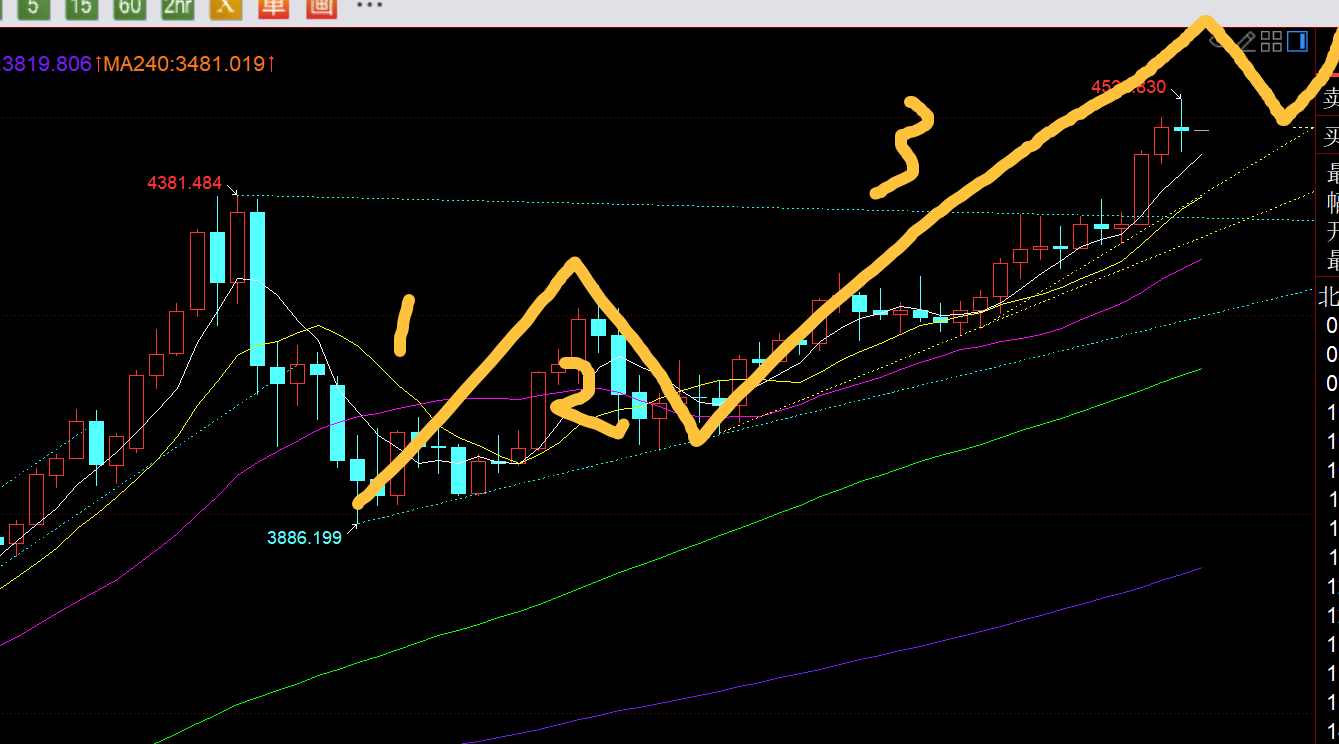Select the 2hr period button

177,8
